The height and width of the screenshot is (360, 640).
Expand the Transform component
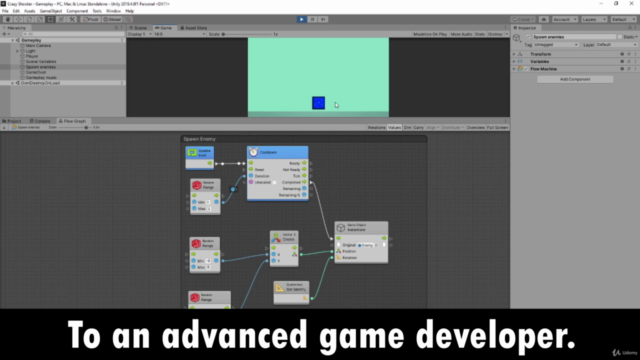514,54
